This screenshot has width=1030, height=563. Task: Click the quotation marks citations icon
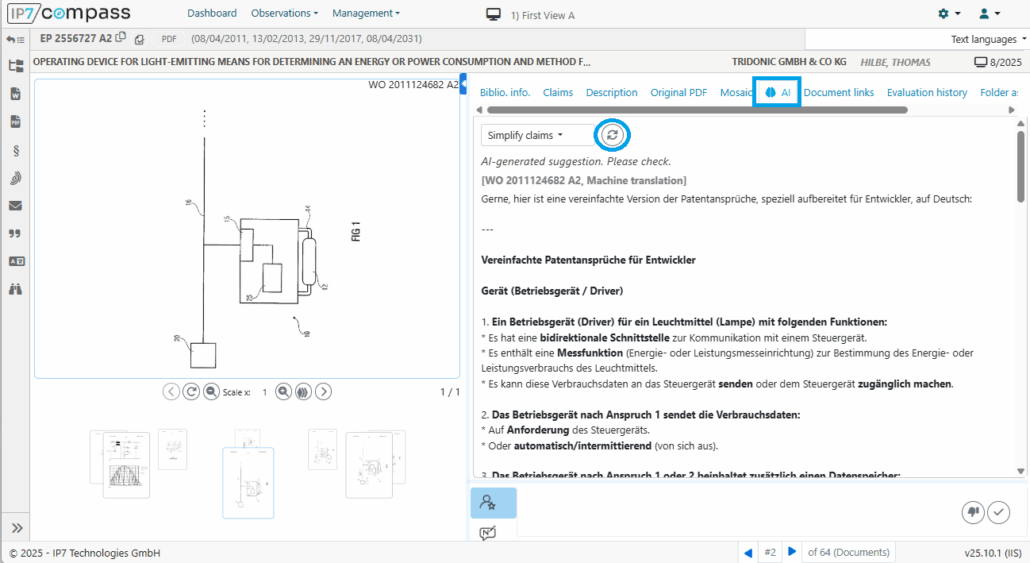point(15,234)
